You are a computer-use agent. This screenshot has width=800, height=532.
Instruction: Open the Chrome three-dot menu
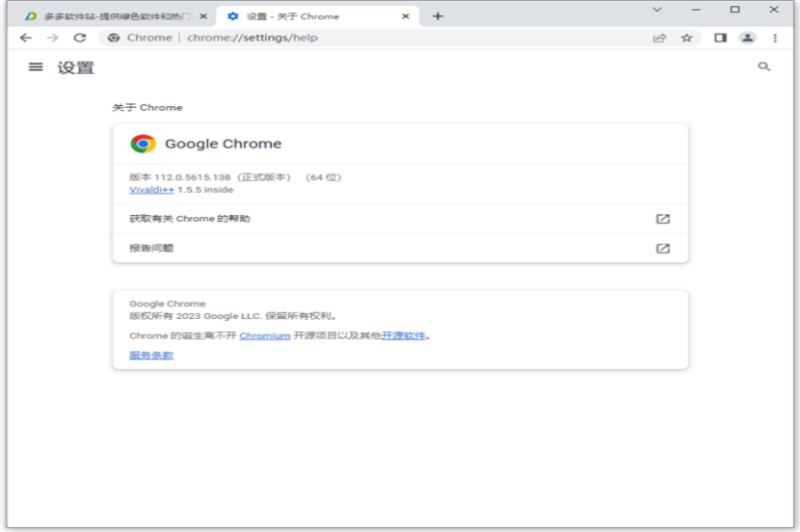coord(775,38)
